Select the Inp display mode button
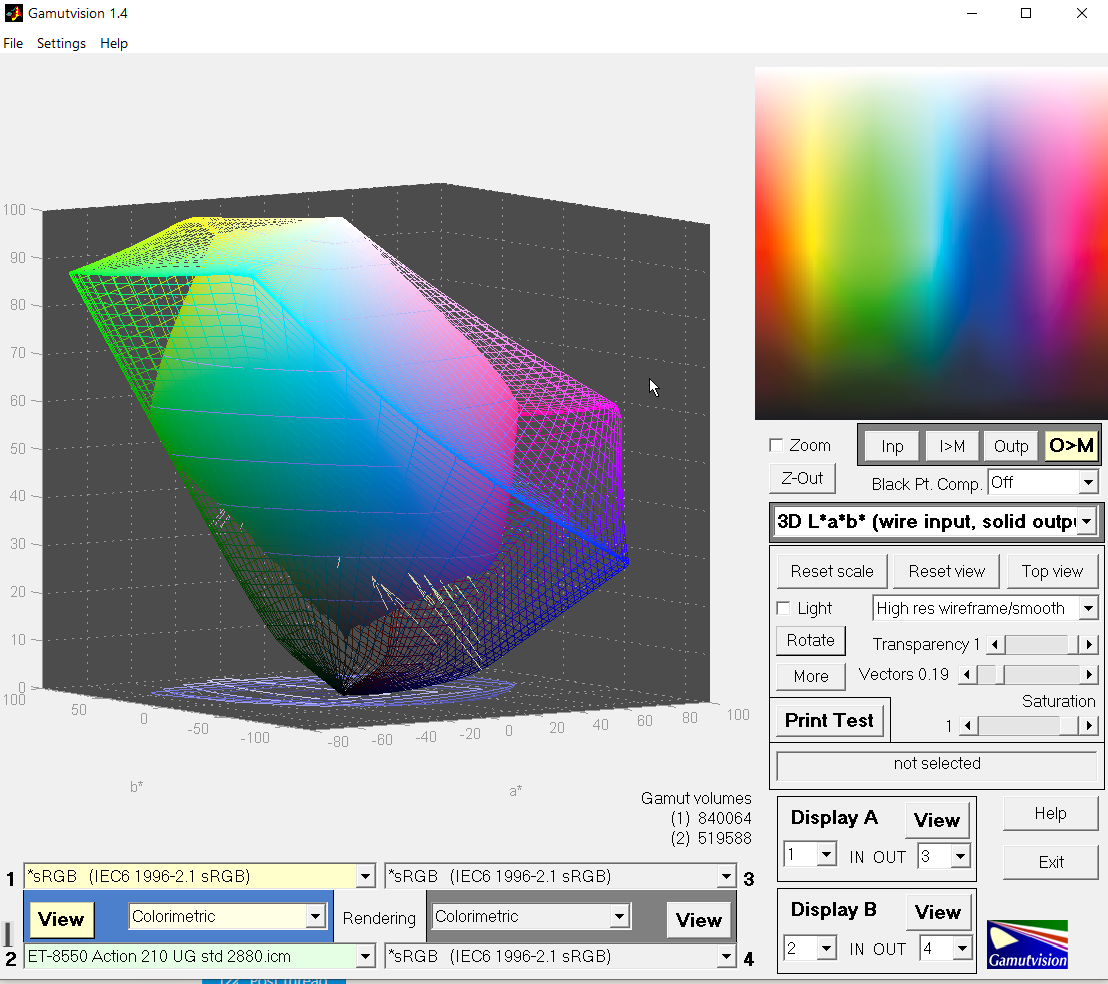This screenshot has height=984, width=1108. pyautogui.click(x=892, y=446)
